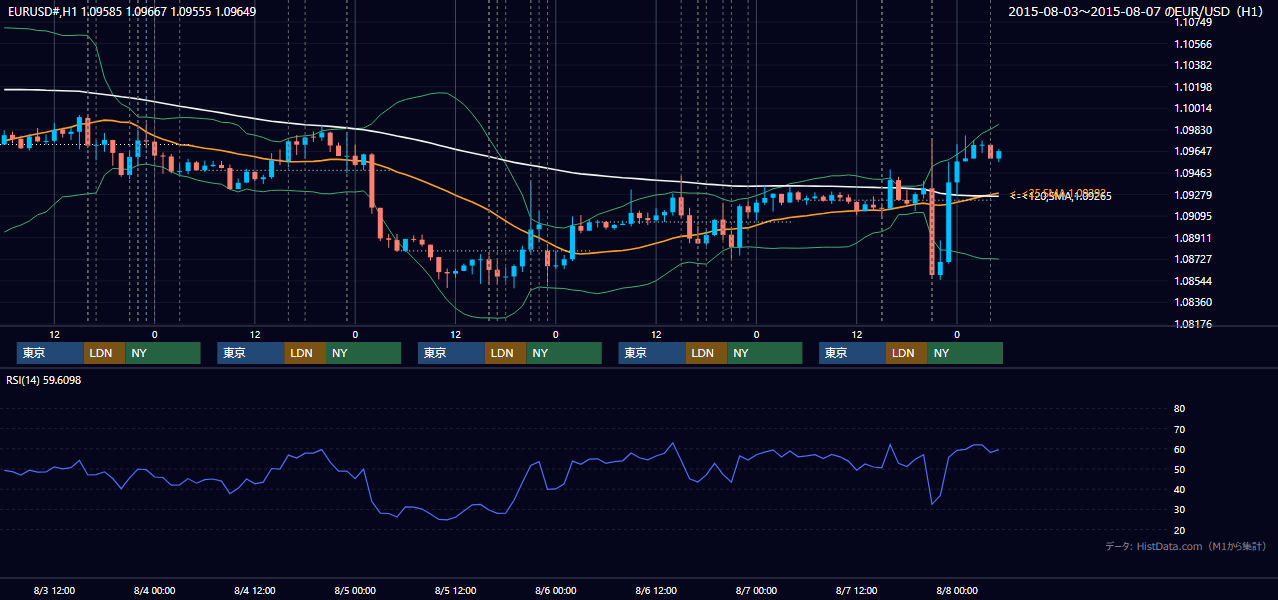Click price axis label 1.09463
1278x600 pixels.
point(1193,173)
